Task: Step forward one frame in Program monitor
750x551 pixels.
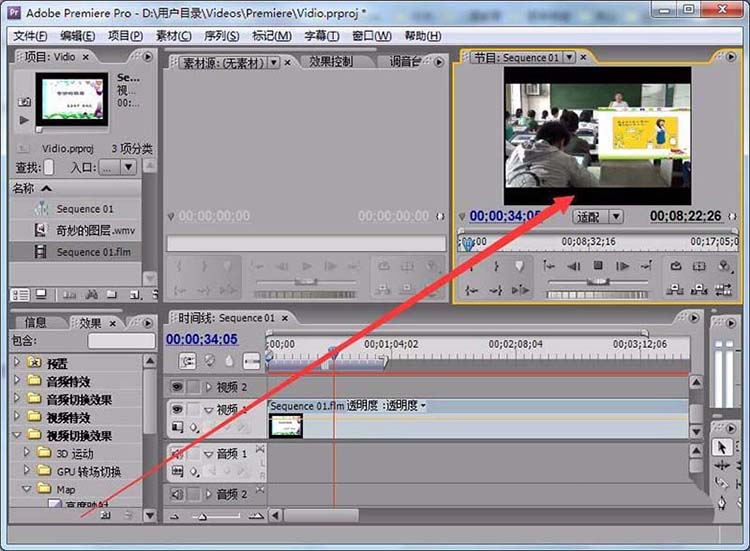Action: click(622, 266)
